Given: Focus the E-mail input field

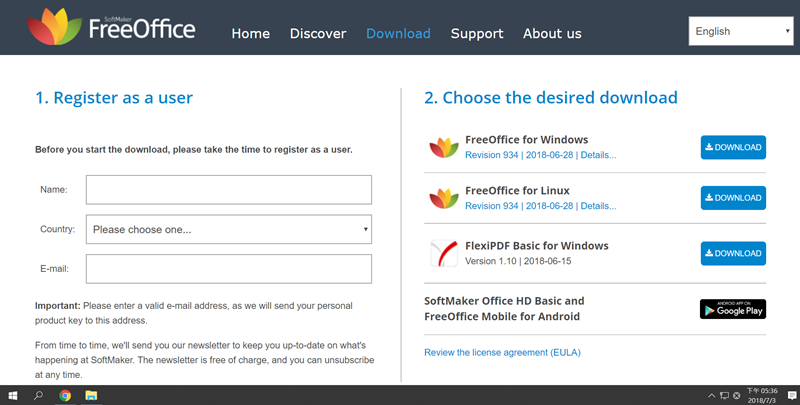Looking at the screenshot, I should [229, 269].
